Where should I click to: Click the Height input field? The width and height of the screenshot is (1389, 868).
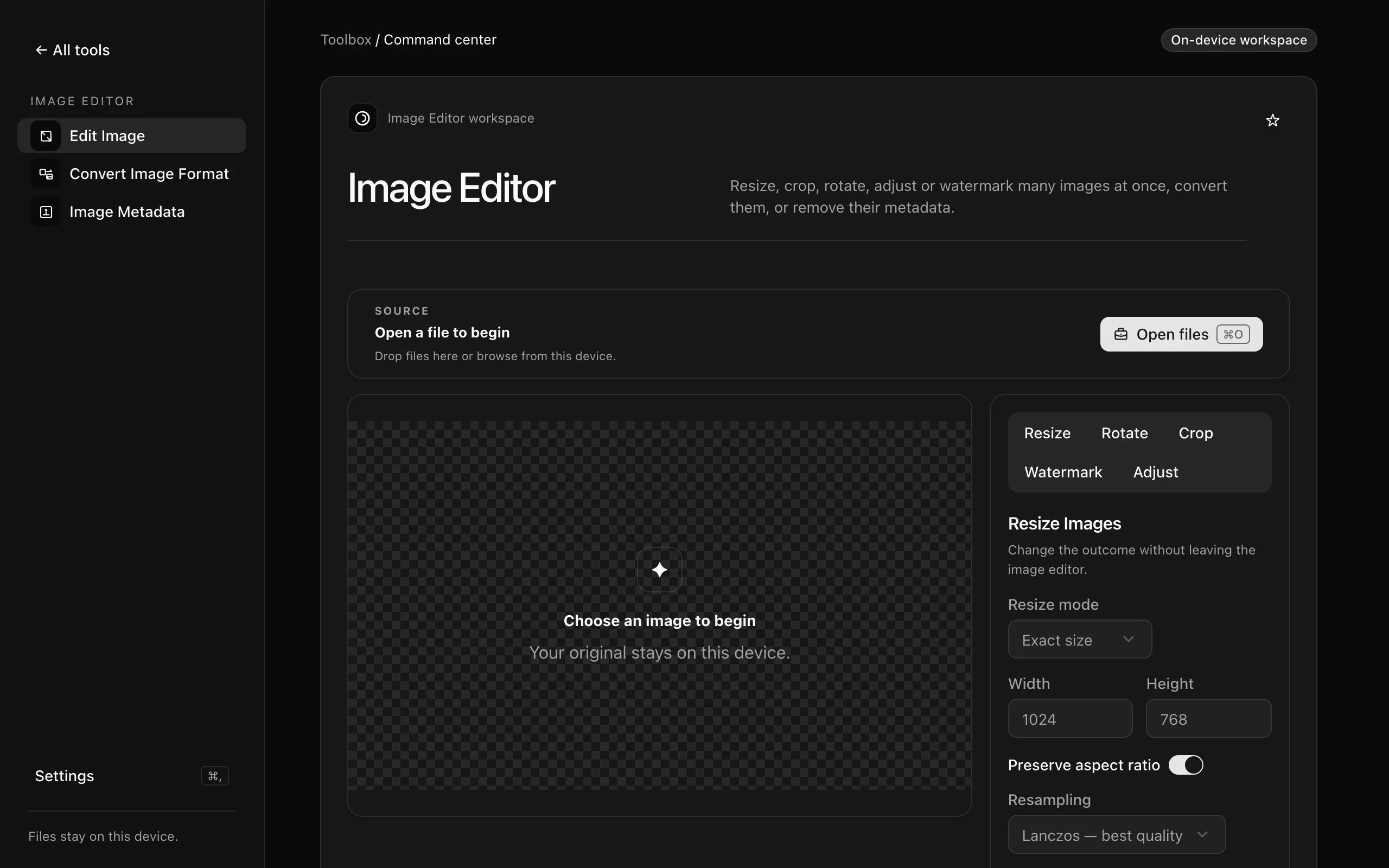click(x=1208, y=718)
